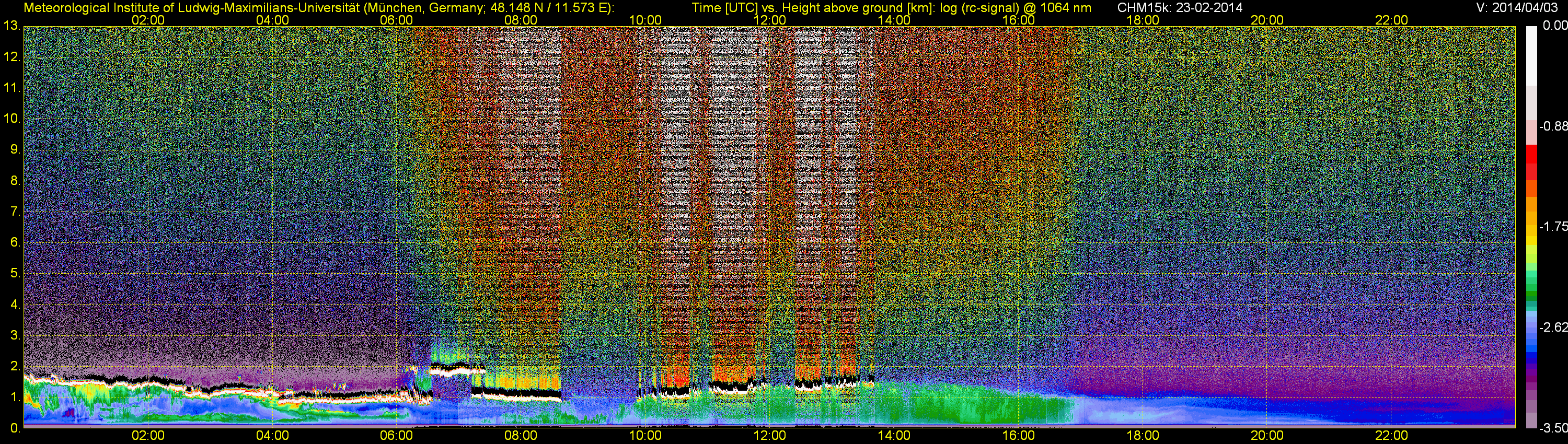Click the -2.62 colorbar scale value
Screen dimensions: 1568x444
coord(1553,327)
